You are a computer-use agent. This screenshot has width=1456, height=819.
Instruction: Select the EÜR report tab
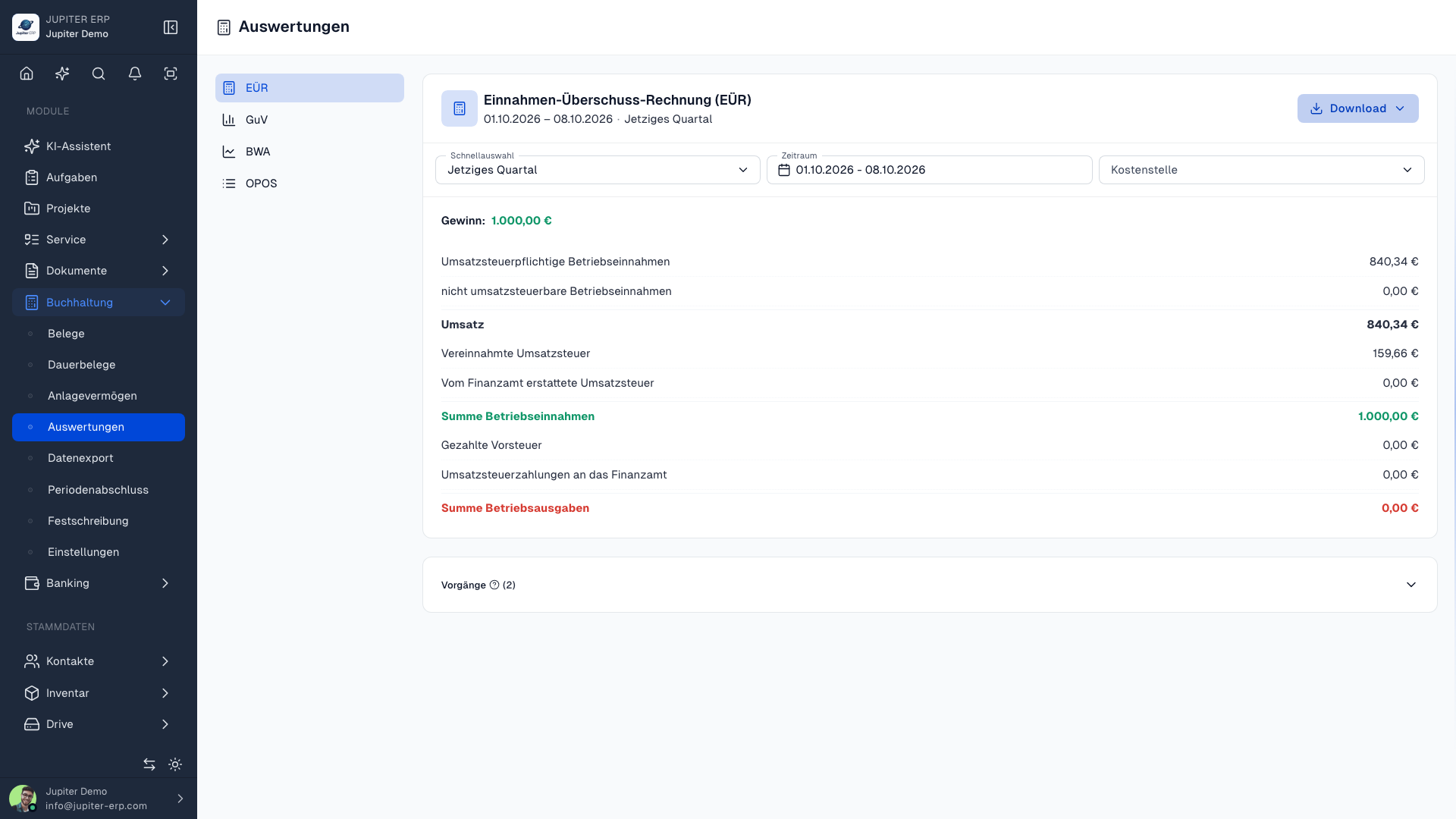309,88
